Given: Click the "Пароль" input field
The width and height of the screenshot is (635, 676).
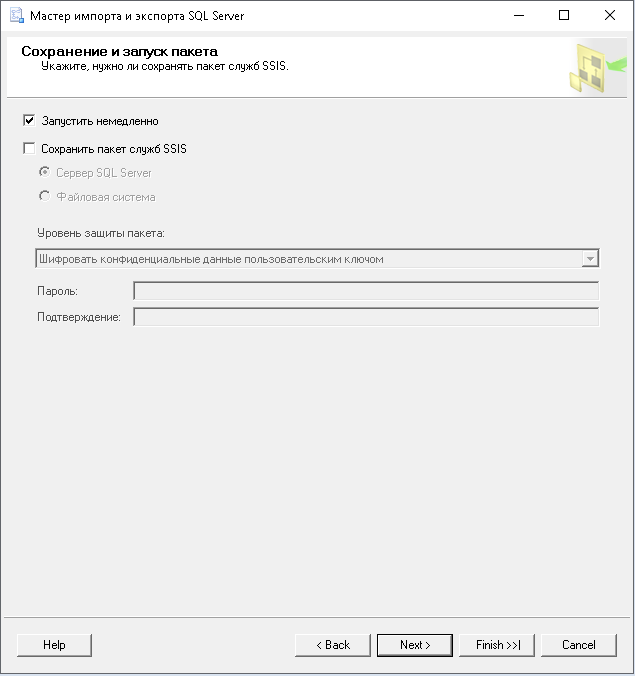Looking at the screenshot, I should [365, 291].
